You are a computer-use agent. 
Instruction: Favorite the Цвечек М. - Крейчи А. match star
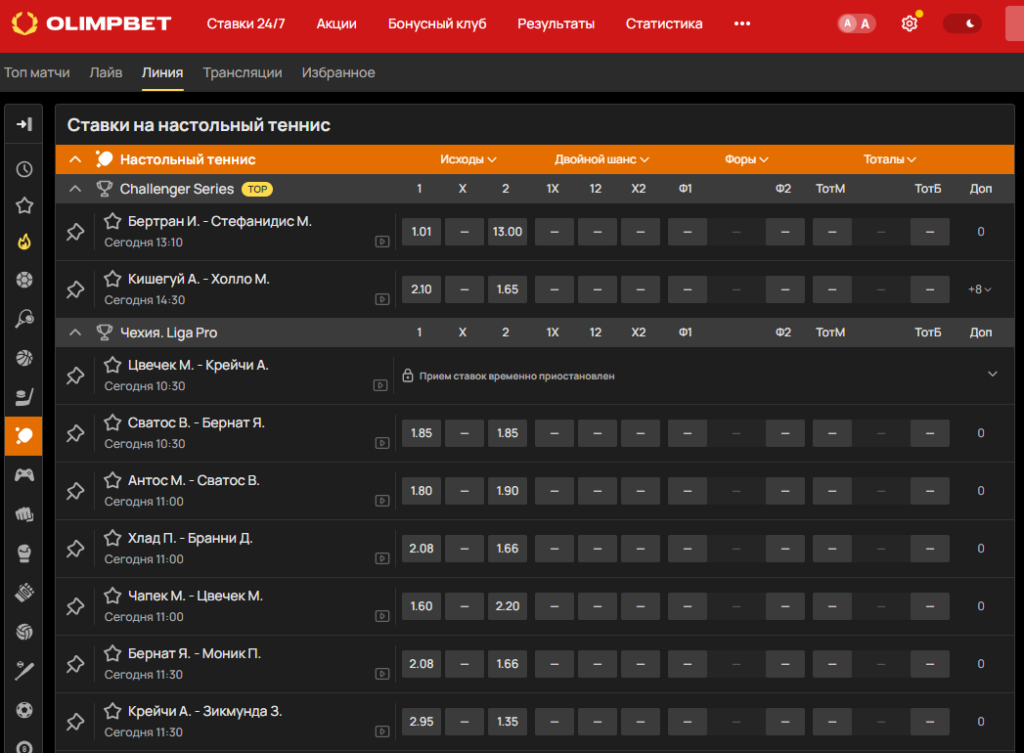pyautogui.click(x=112, y=364)
